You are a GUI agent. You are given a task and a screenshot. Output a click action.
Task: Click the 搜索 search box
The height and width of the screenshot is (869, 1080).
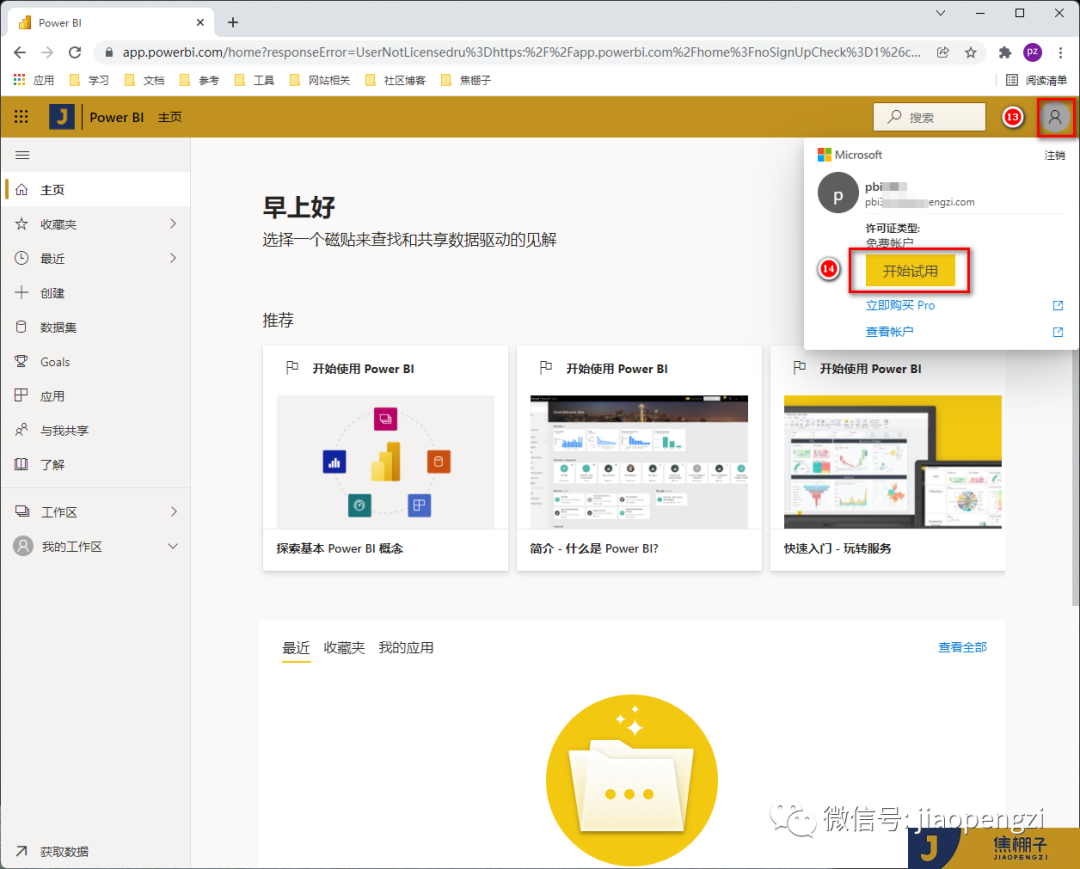(x=929, y=117)
